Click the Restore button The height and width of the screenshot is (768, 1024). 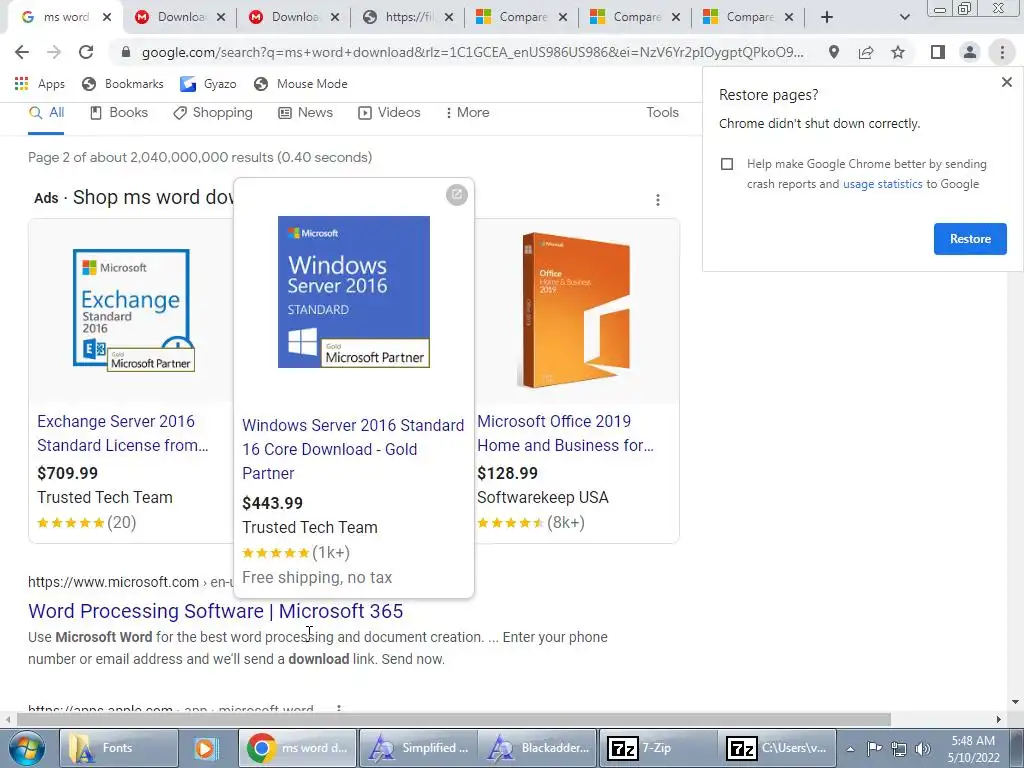click(970, 239)
